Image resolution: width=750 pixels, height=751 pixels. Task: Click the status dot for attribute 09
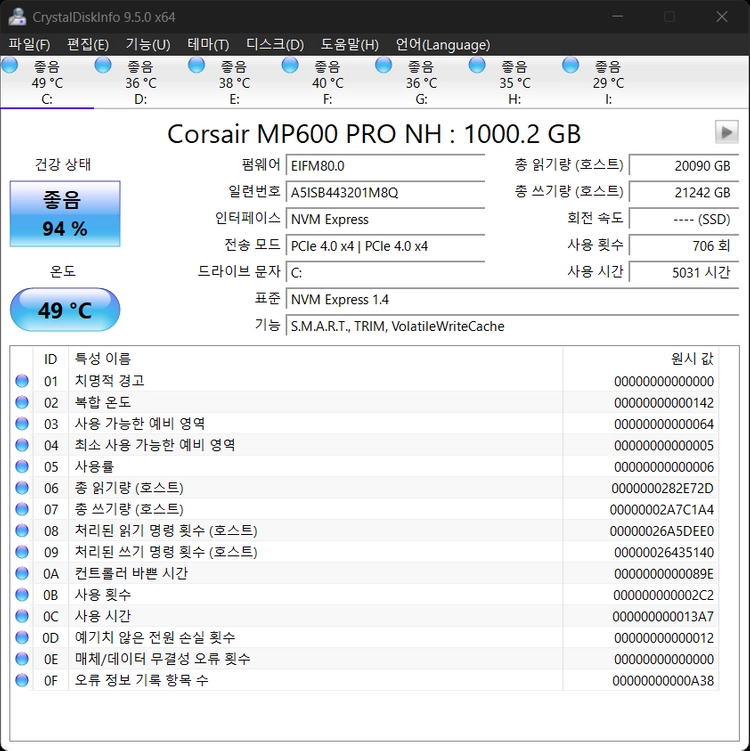(x=22, y=552)
